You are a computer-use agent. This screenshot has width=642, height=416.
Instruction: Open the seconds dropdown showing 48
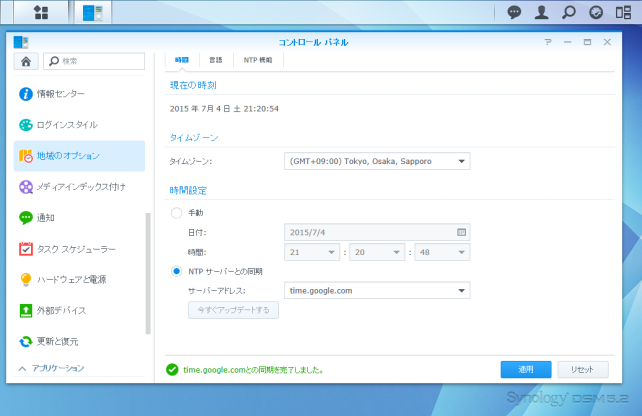tap(442, 252)
